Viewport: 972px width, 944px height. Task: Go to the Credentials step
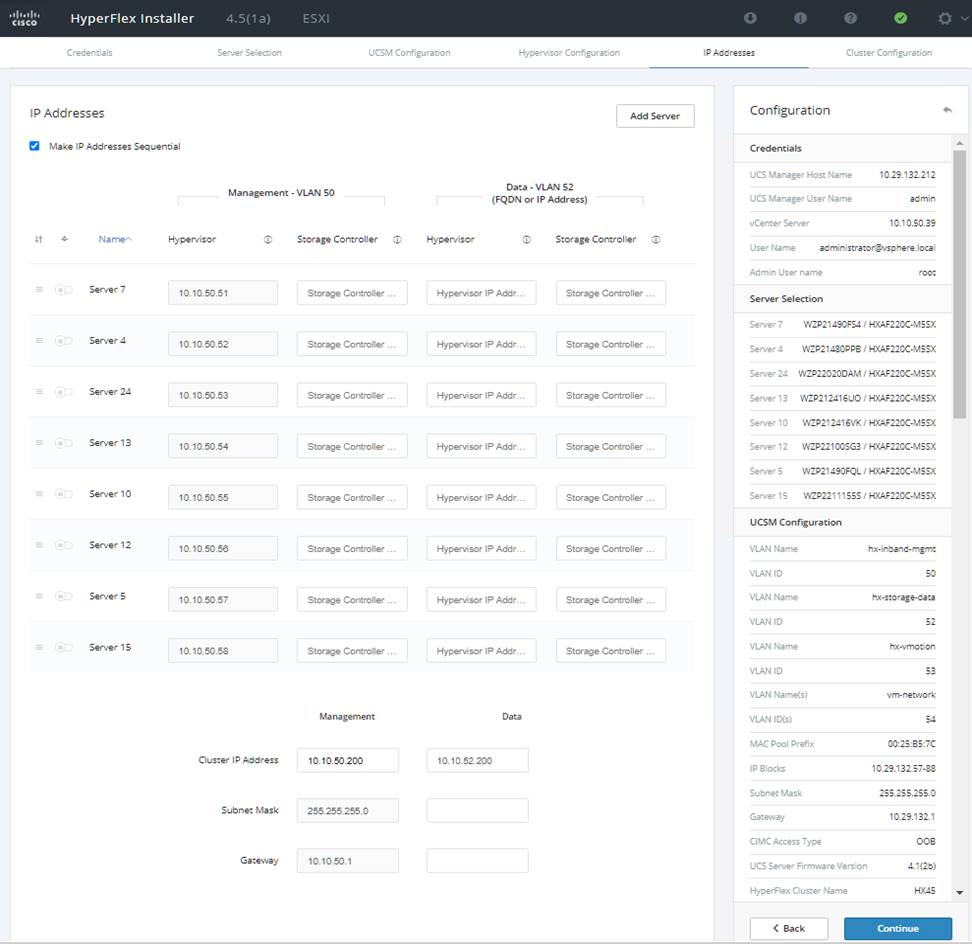pos(89,53)
